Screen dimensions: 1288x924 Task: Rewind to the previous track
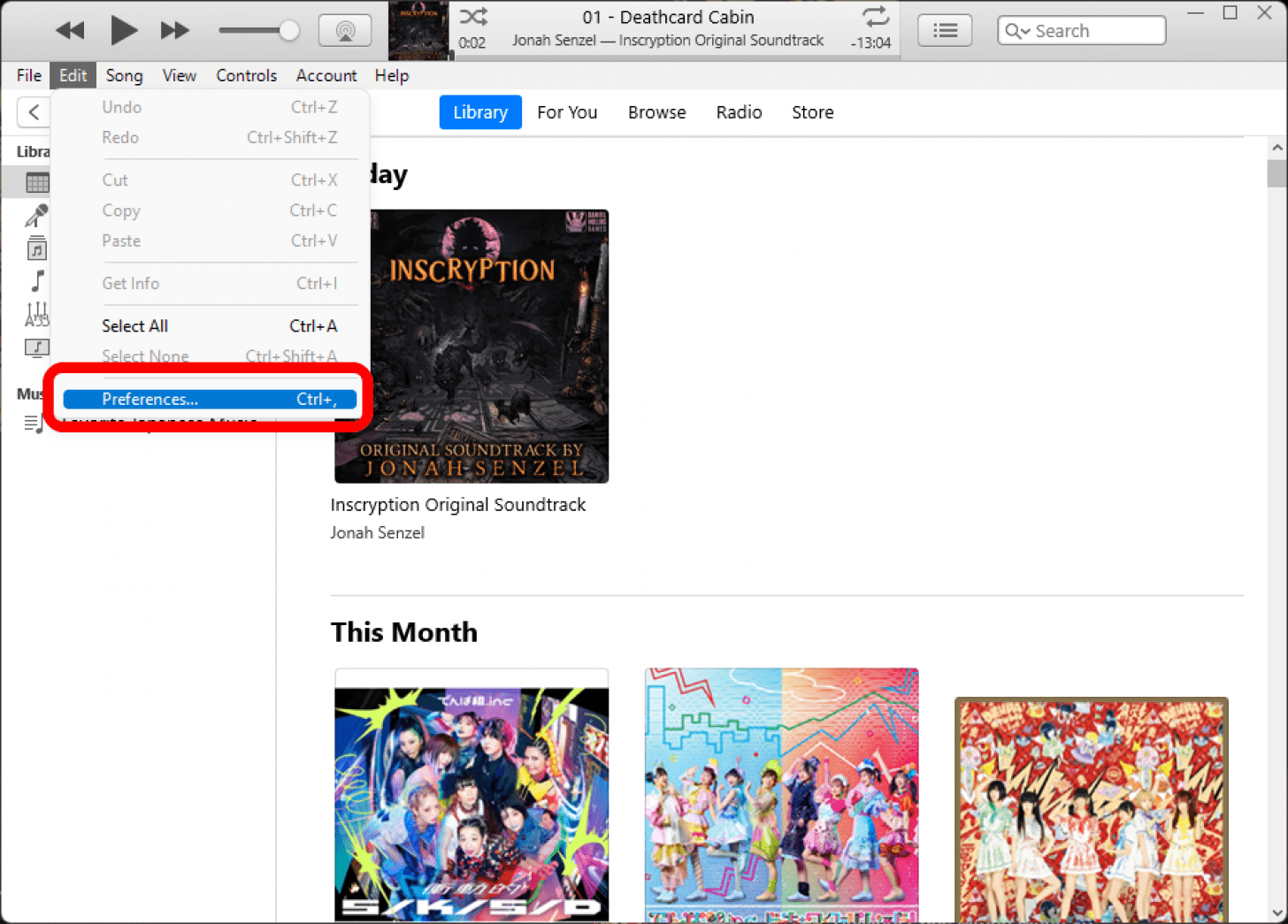coord(70,31)
